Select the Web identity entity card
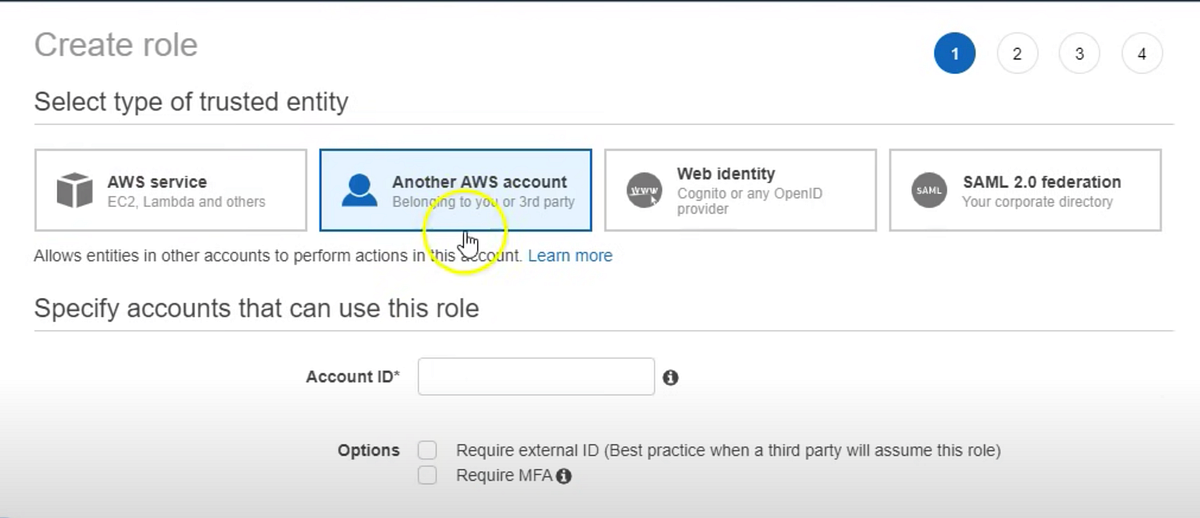Image resolution: width=1200 pixels, height=518 pixels. point(740,190)
